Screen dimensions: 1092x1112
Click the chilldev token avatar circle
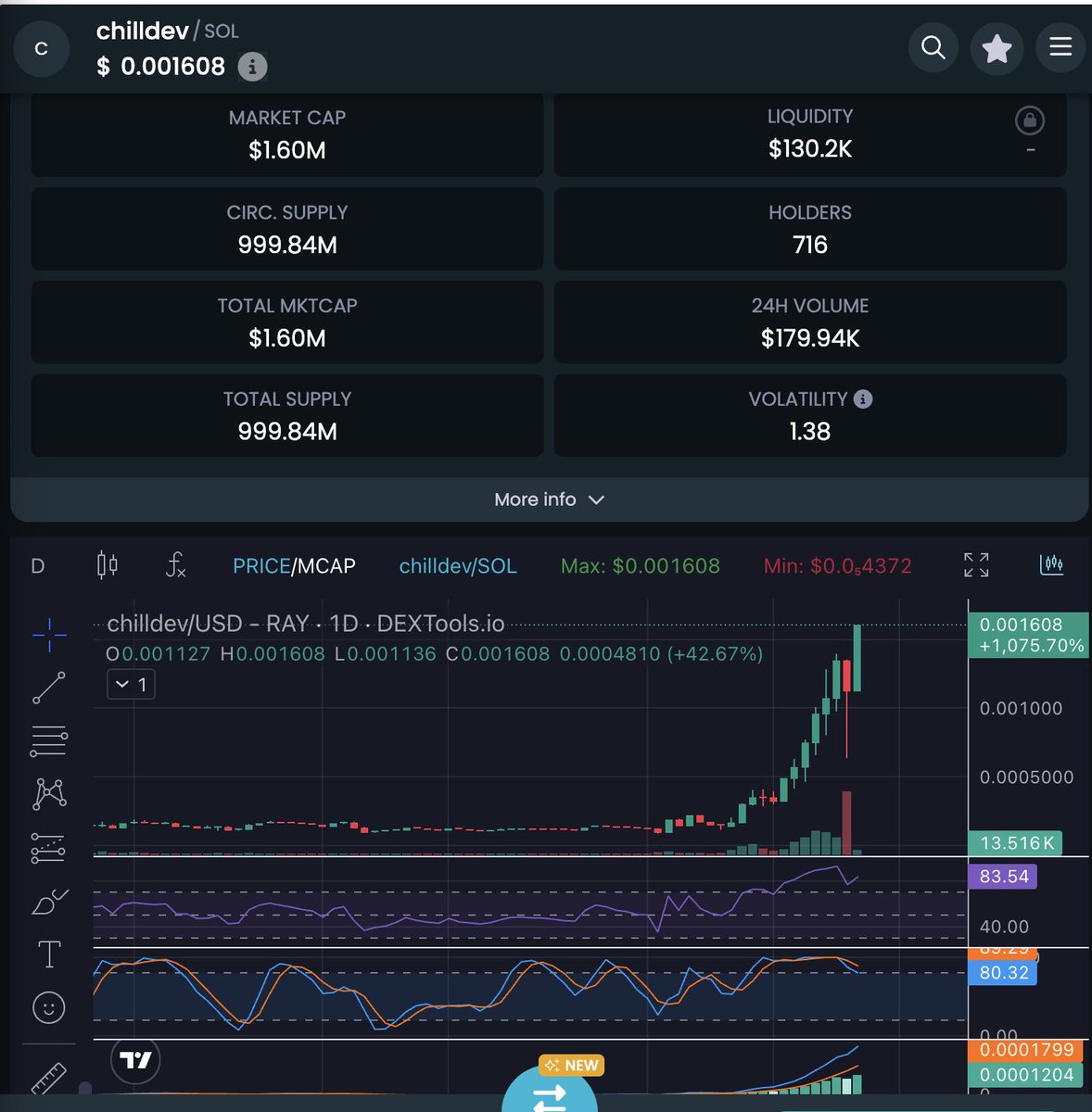tap(42, 49)
